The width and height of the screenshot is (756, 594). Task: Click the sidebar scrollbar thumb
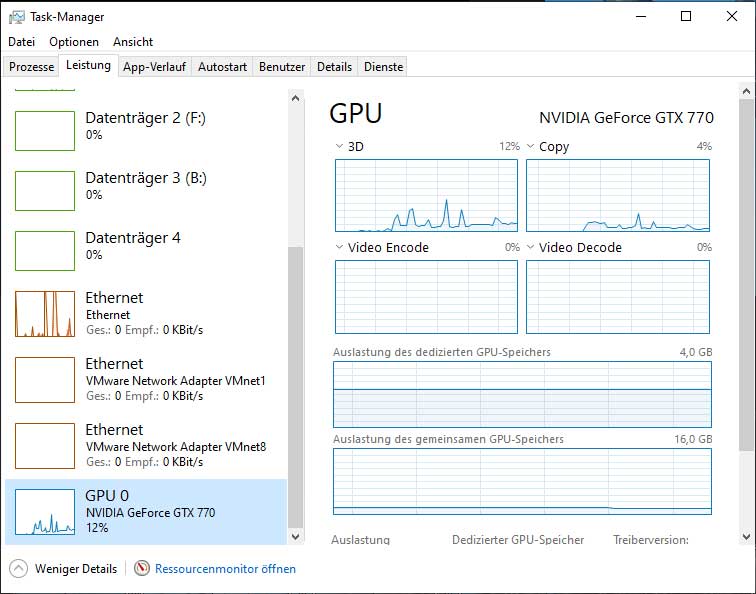coord(296,387)
